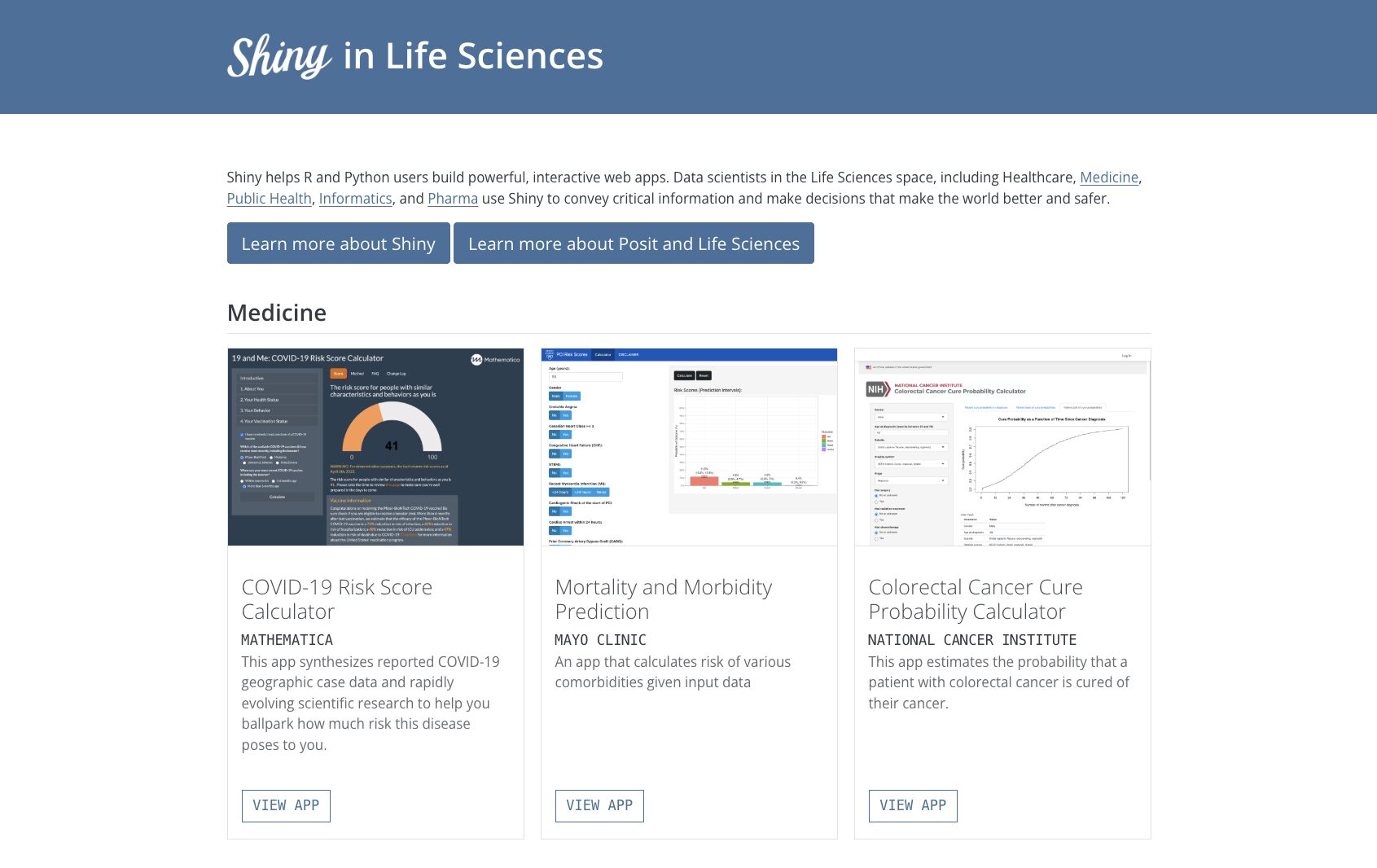The width and height of the screenshot is (1377, 868).
Task: Open Mortality and Morbidity Prediction screenshot thumbnail
Action: coord(689,447)
